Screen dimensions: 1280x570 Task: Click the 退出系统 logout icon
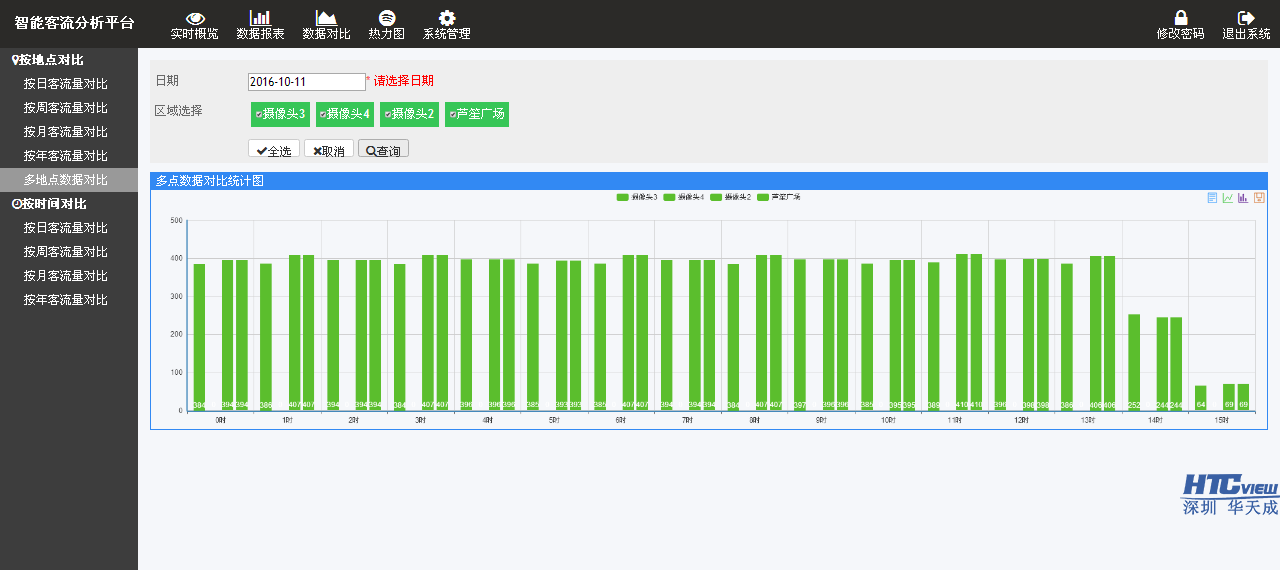1246,18
